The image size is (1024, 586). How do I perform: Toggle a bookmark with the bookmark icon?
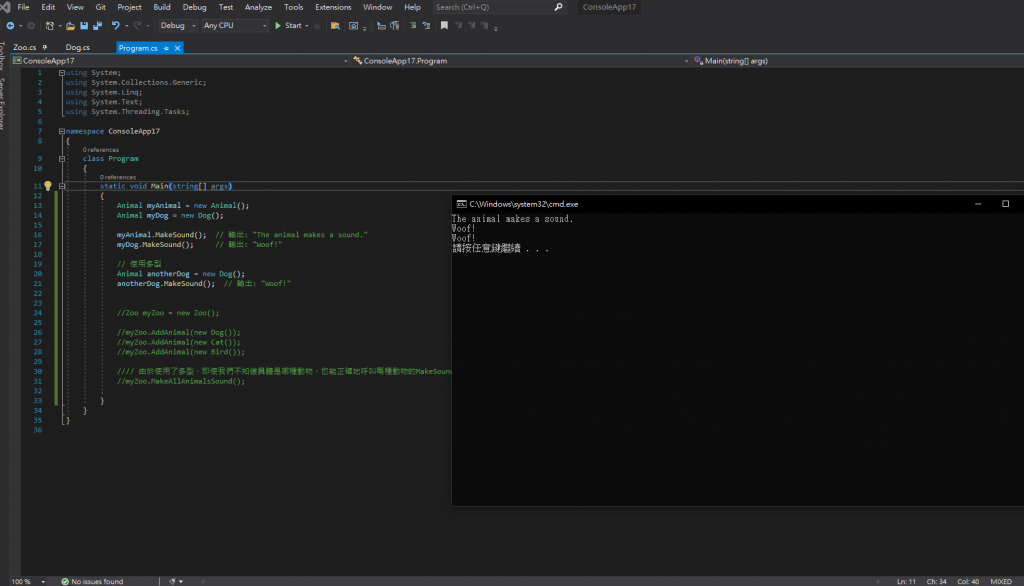point(444,25)
